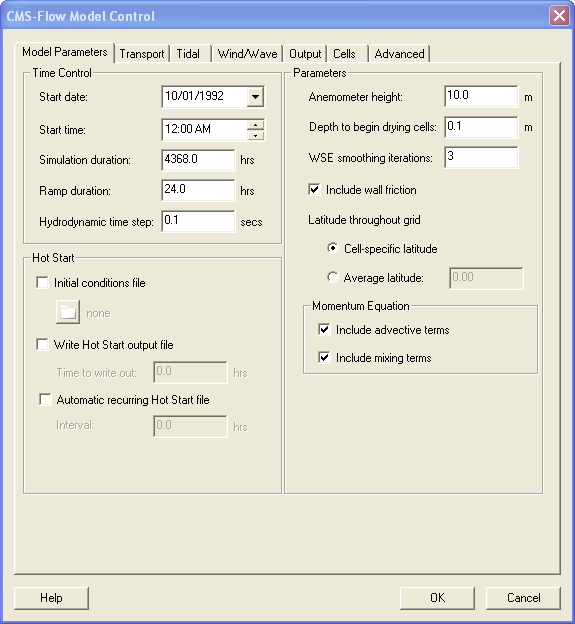Screen dimensions: 575x624
Task: Click the 'Momentum Equation' group label
Action: tap(361, 306)
